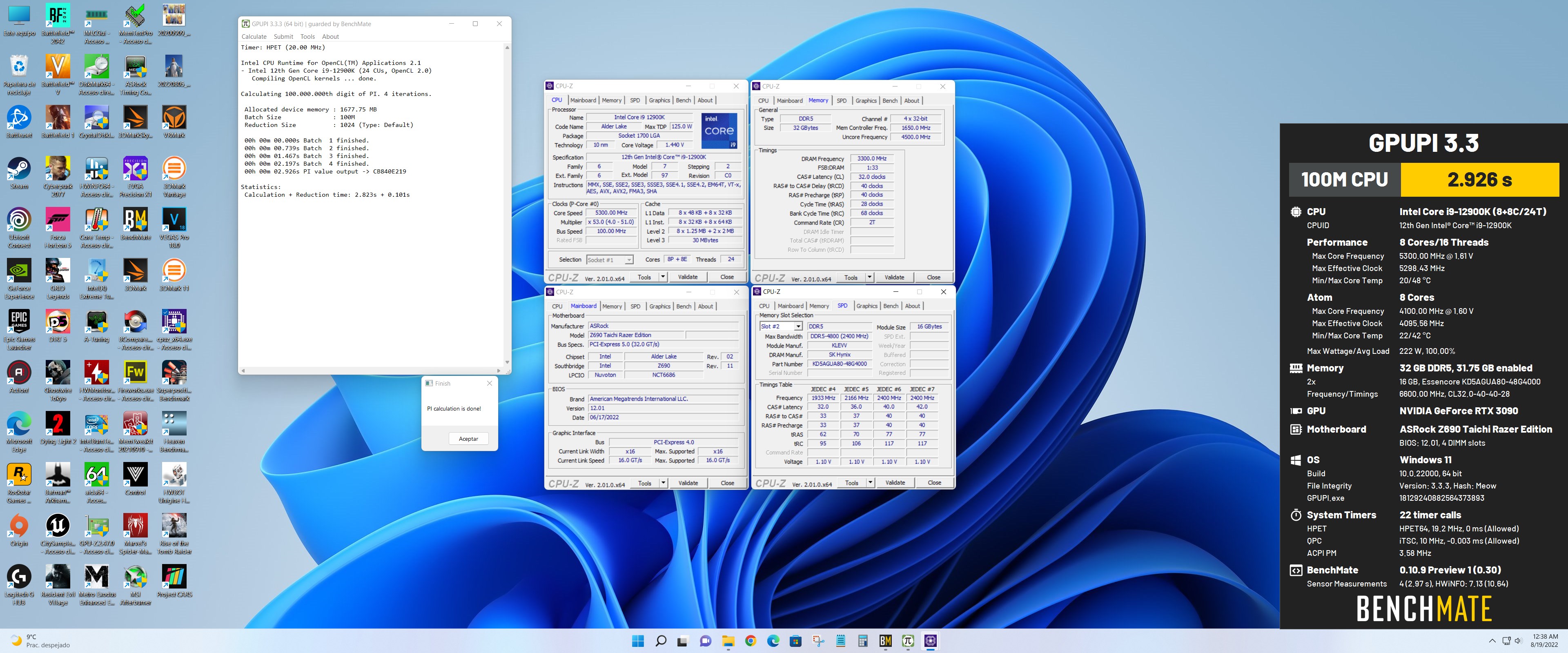Open Recycle Bin (Papelera de reciclaje)
Screen dimensions: 1568x653
[19, 74]
